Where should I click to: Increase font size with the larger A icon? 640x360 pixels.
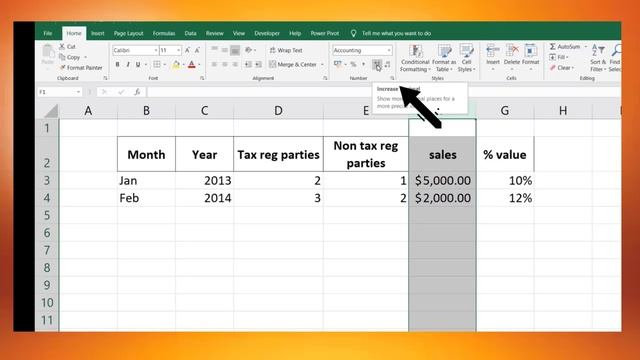[x=187, y=50]
